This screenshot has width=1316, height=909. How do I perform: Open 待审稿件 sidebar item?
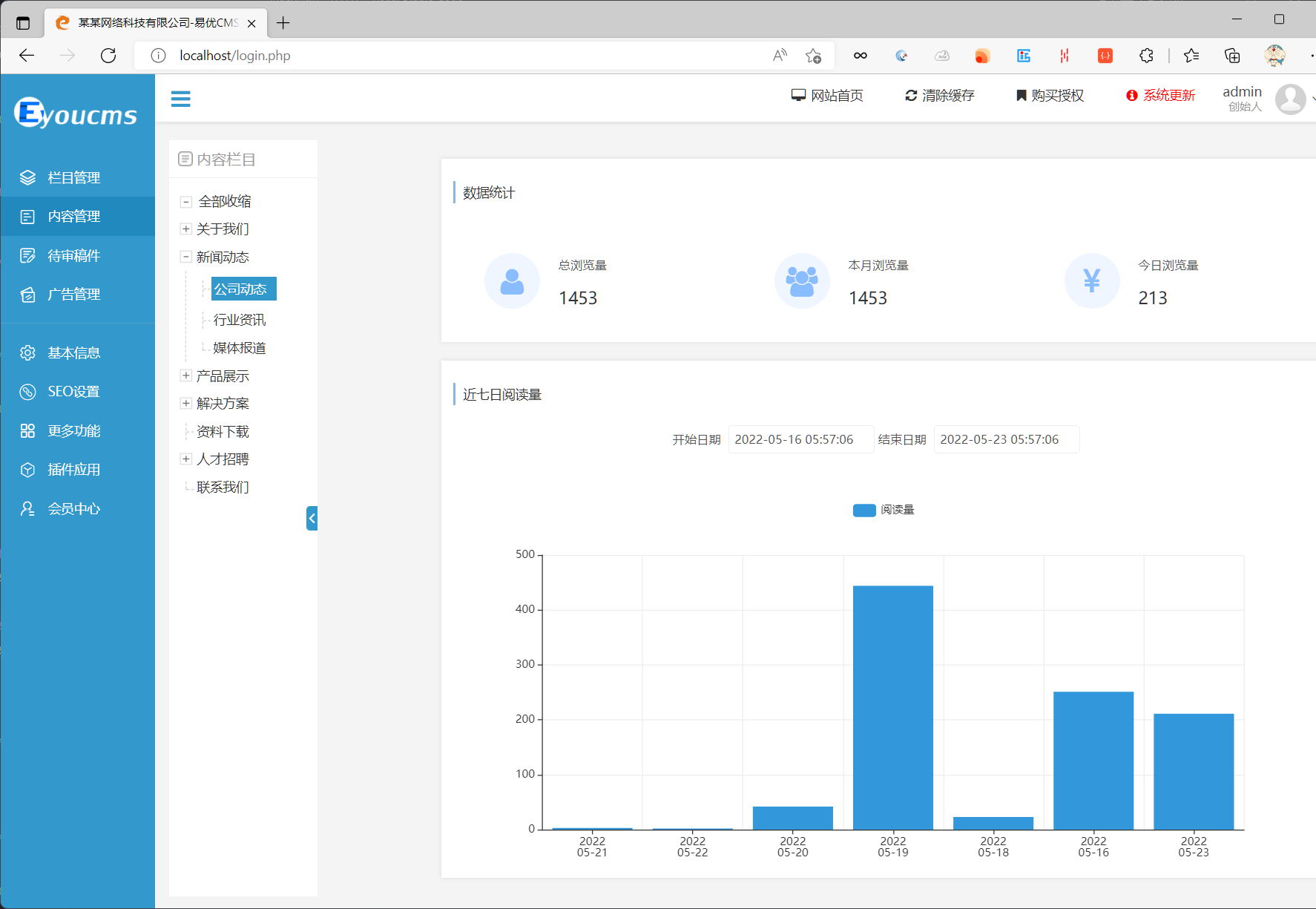73,256
